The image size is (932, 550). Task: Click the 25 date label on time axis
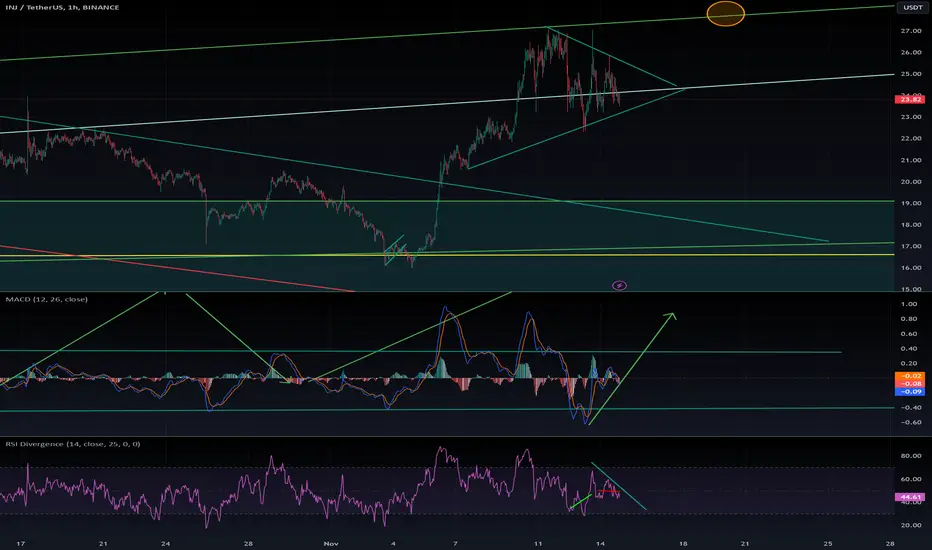[828, 543]
